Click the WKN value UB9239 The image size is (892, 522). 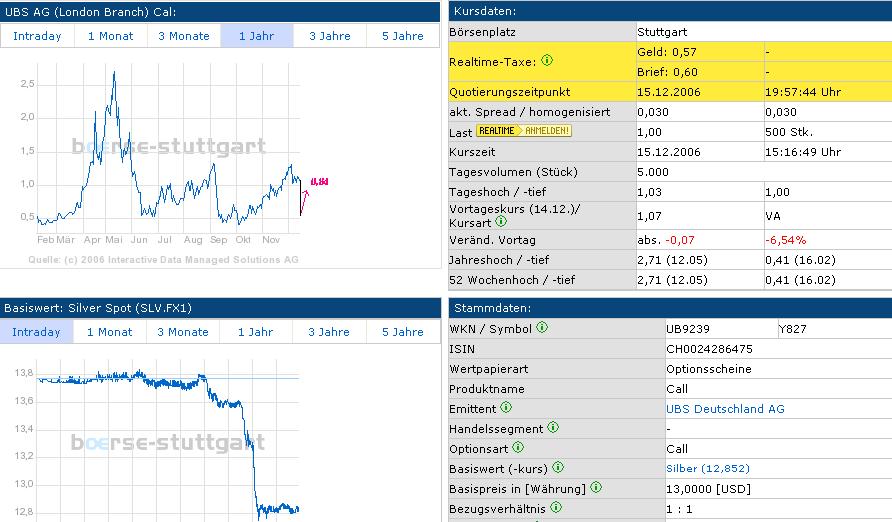pos(688,329)
